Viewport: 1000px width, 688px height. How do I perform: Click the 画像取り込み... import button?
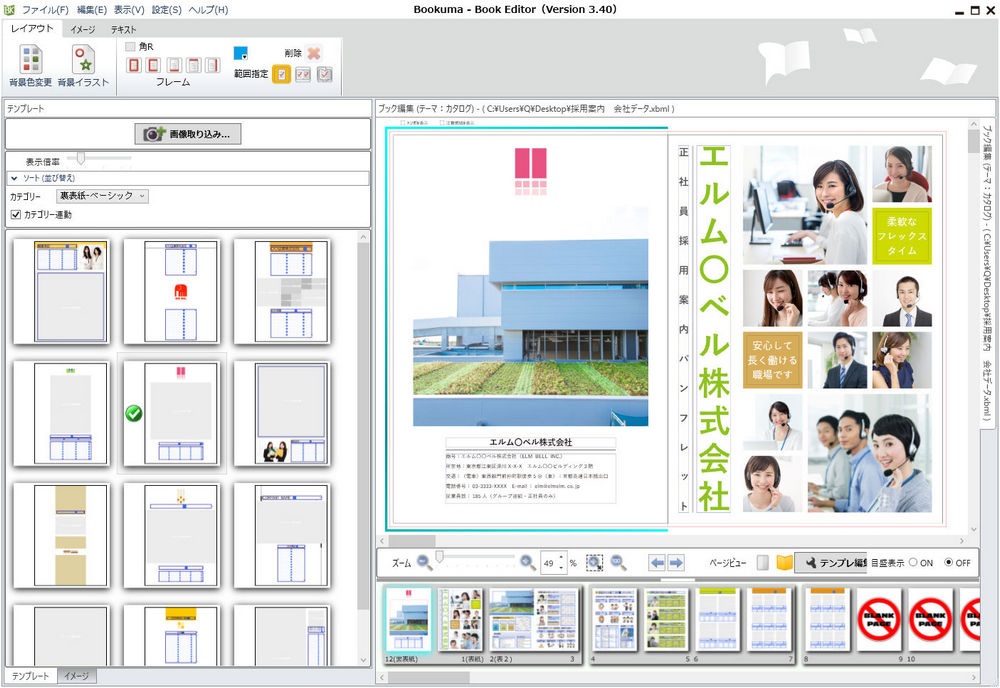coord(188,133)
